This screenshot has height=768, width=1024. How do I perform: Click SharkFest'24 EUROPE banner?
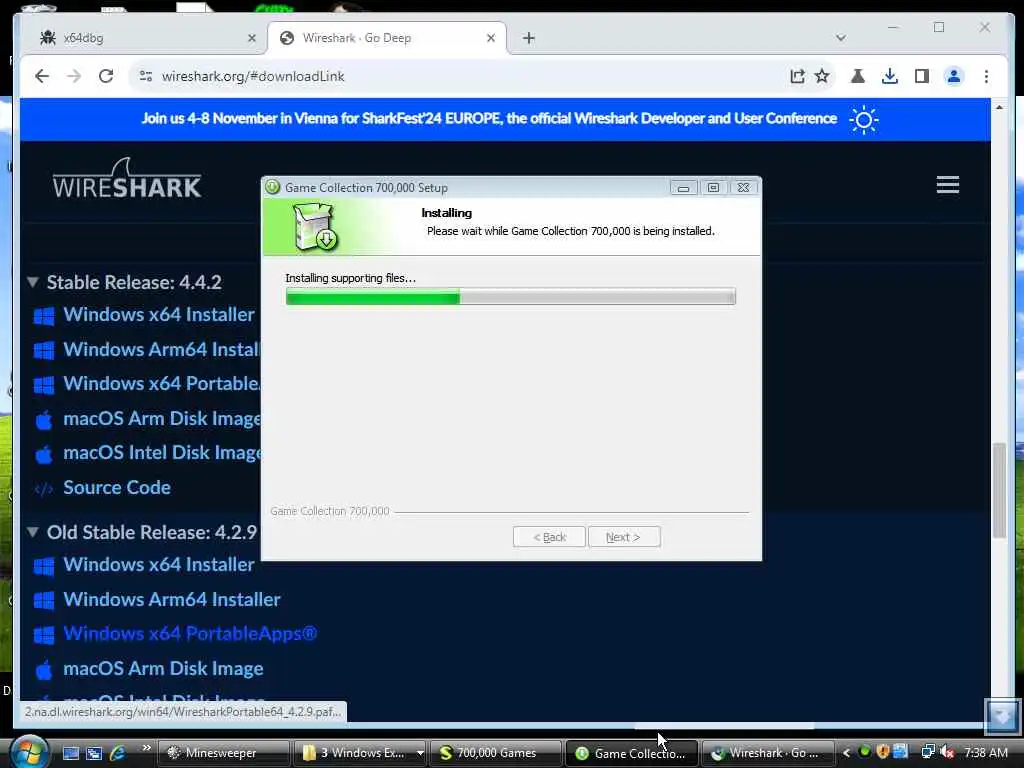(x=489, y=118)
